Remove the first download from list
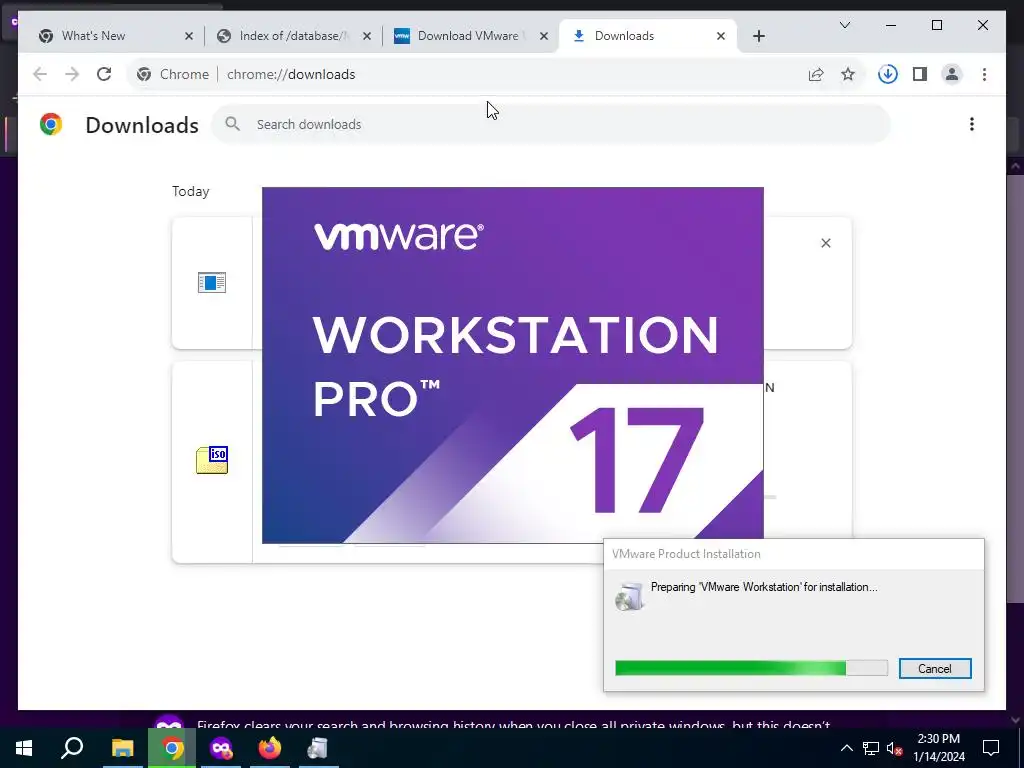 click(825, 243)
